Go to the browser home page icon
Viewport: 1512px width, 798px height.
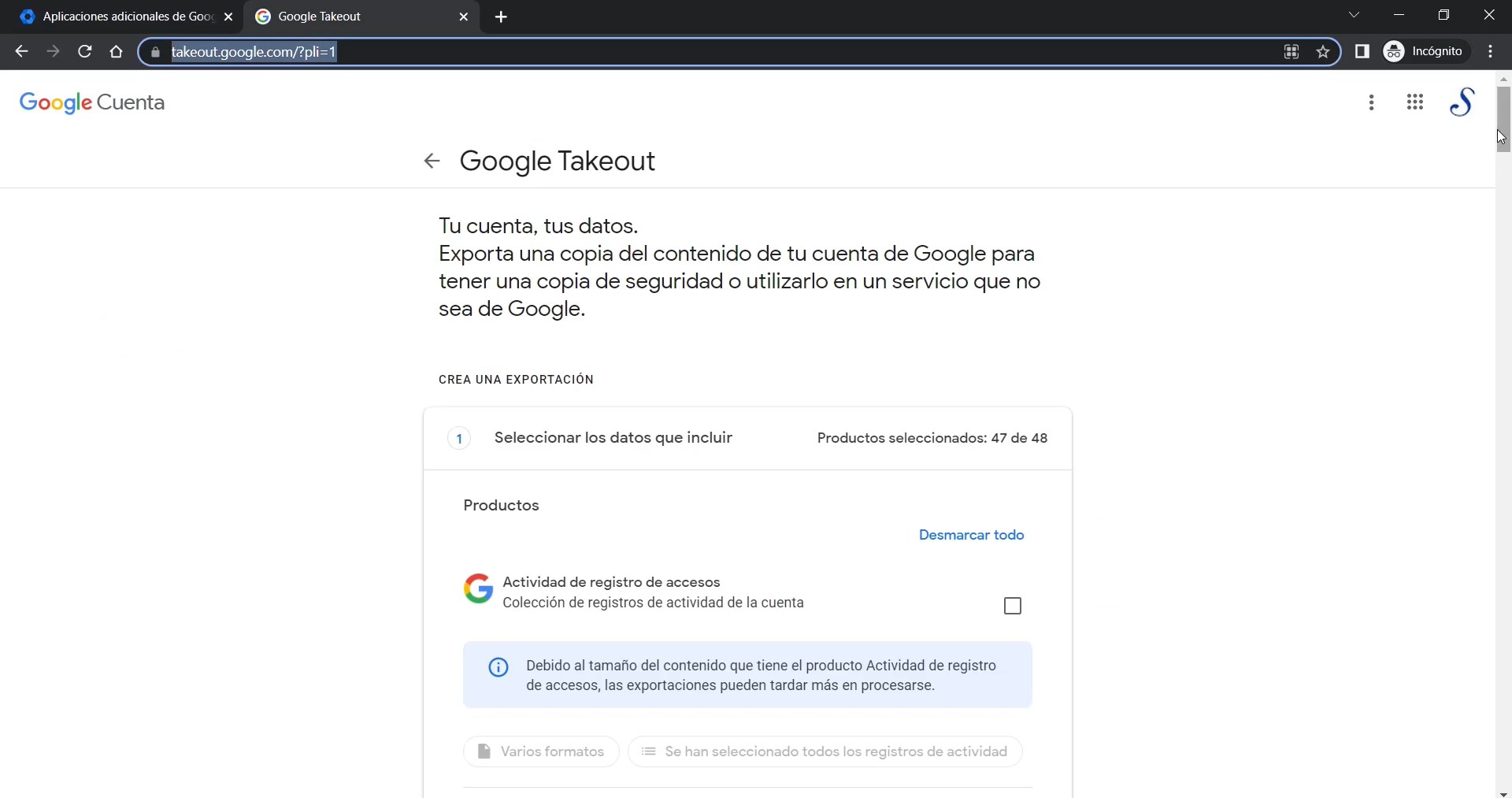[x=117, y=52]
